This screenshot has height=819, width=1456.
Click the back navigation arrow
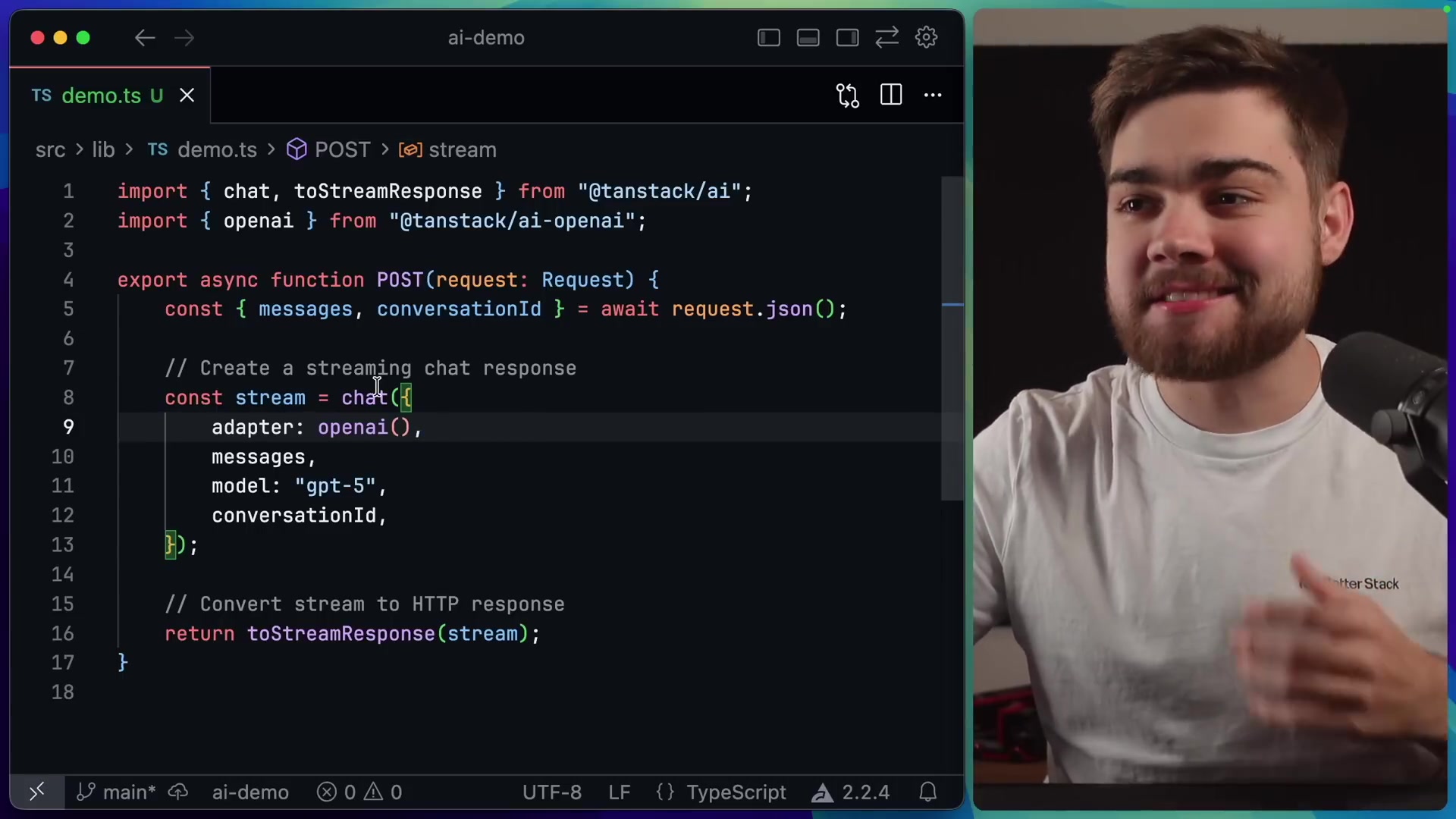click(x=144, y=38)
